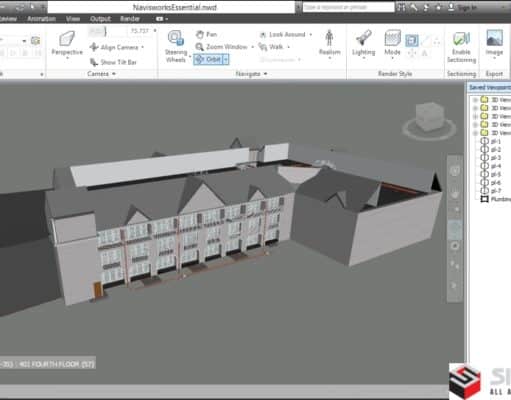The height and width of the screenshot is (400, 511).
Task: Open the Steering Wheels tool
Action: point(176,46)
